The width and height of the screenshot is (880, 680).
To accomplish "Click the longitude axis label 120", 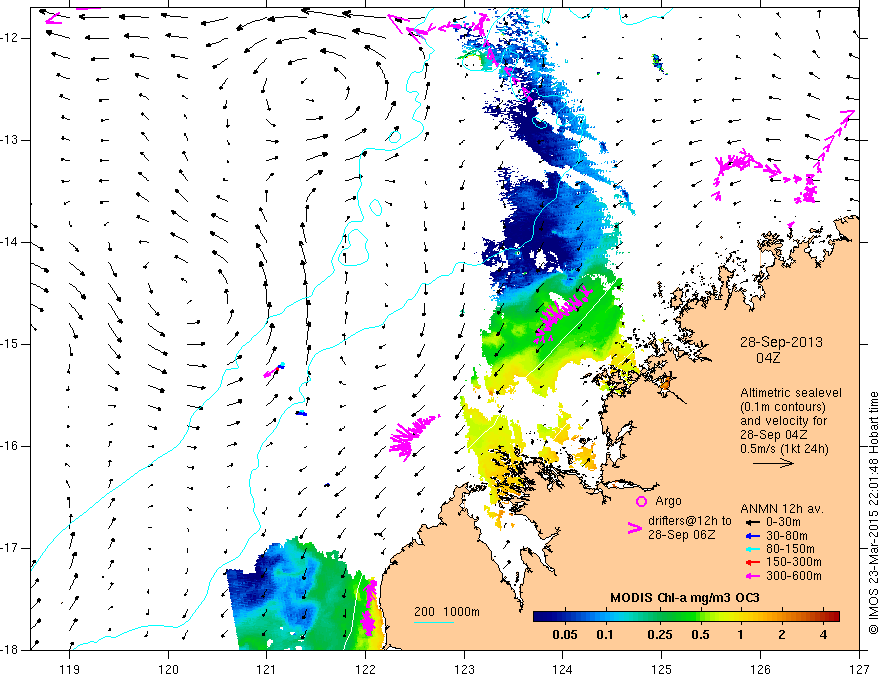I will [x=168, y=669].
